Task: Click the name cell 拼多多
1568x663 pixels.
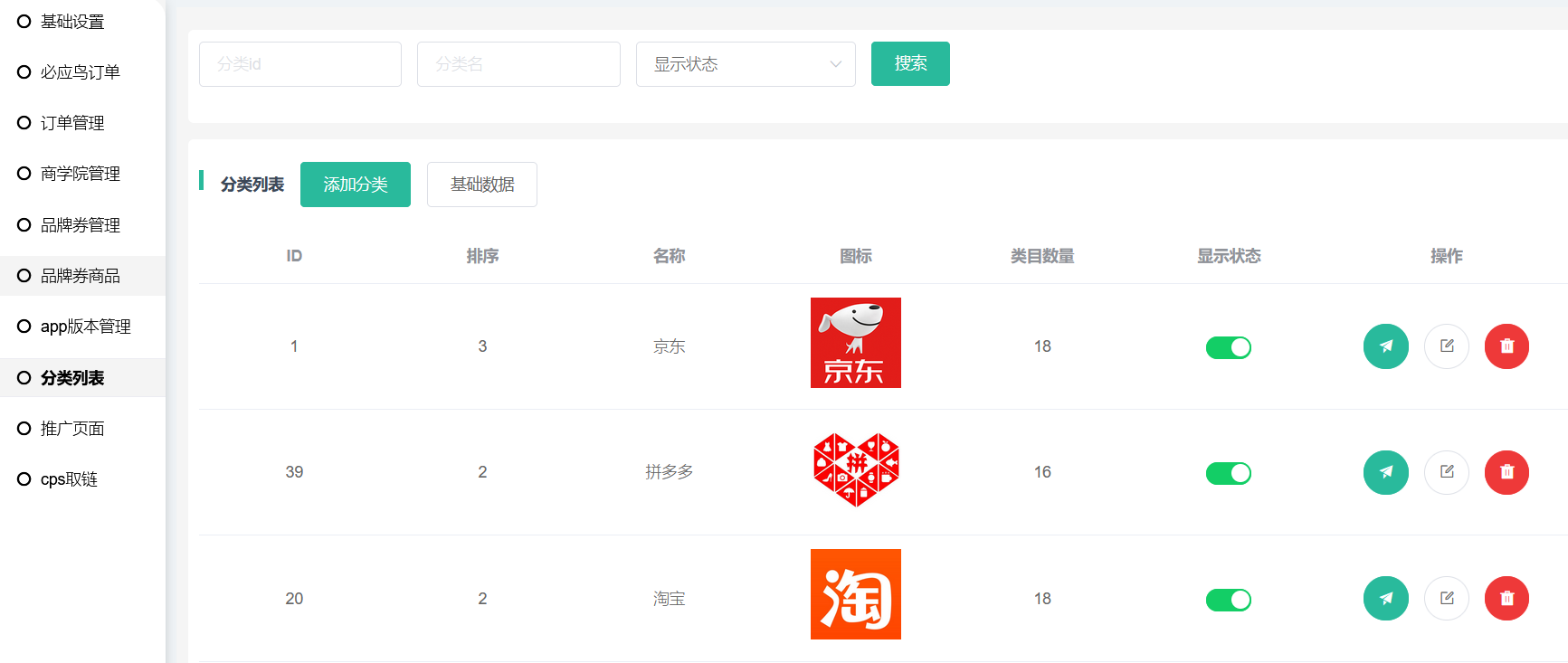Action: tap(669, 472)
